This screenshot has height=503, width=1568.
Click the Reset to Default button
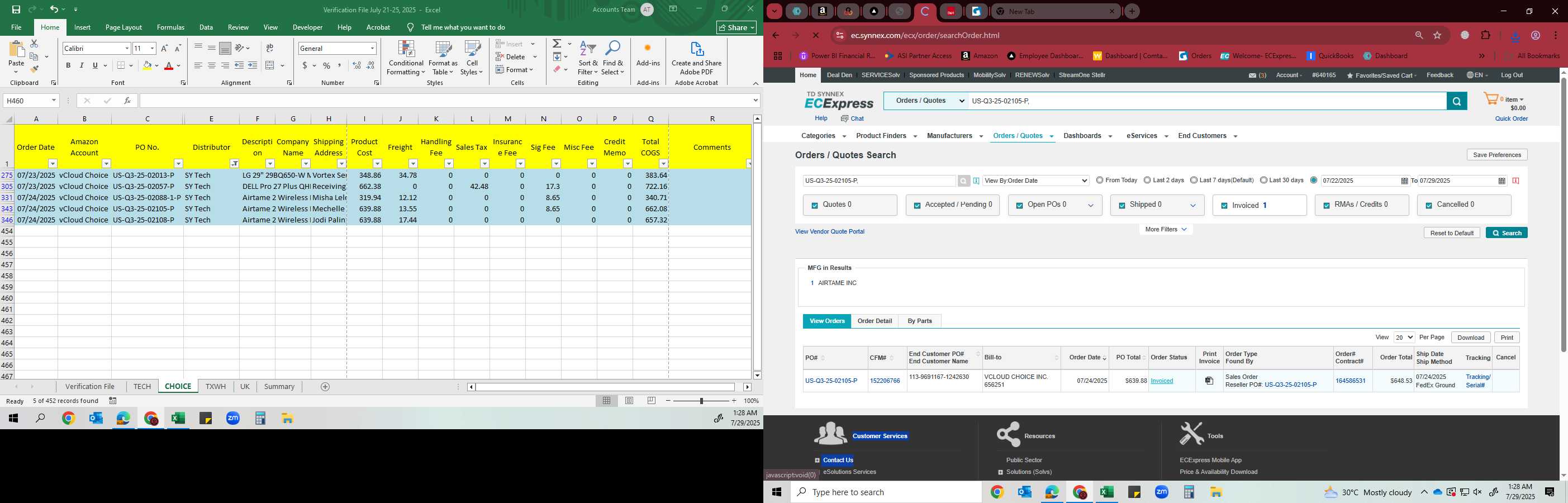1452,232
